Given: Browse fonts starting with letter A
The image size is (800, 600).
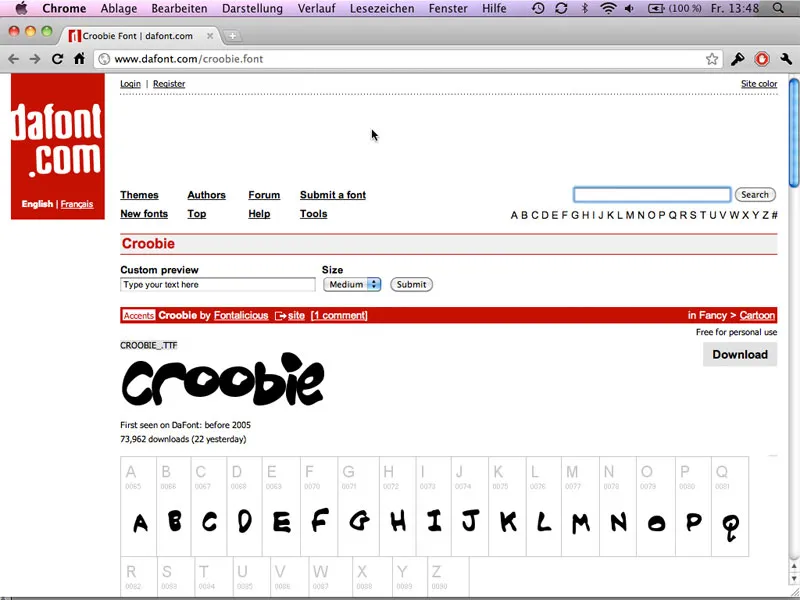Looking at the screenshot, I should (x=514, y=215).
